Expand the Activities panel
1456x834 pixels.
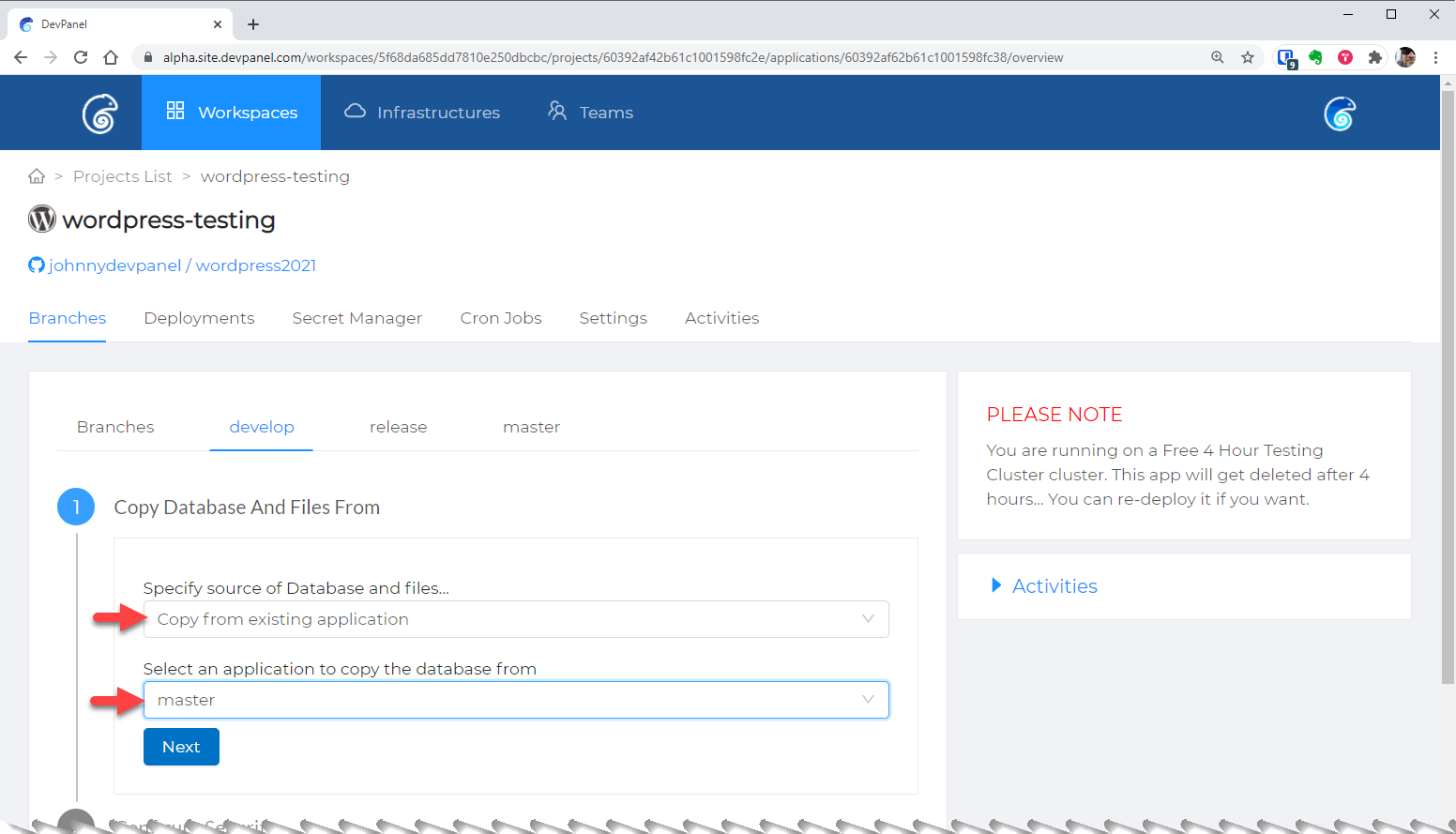pyautogui.click(x=1054, y=586)
